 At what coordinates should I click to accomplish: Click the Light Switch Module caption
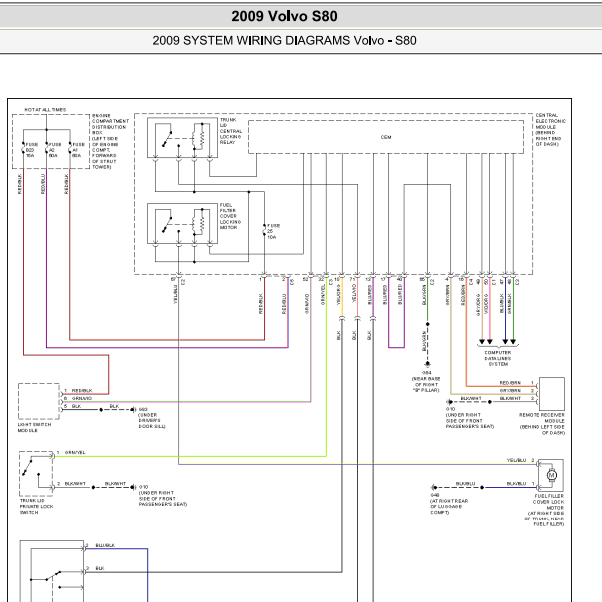pyautogui.click(x=34, y=427)
